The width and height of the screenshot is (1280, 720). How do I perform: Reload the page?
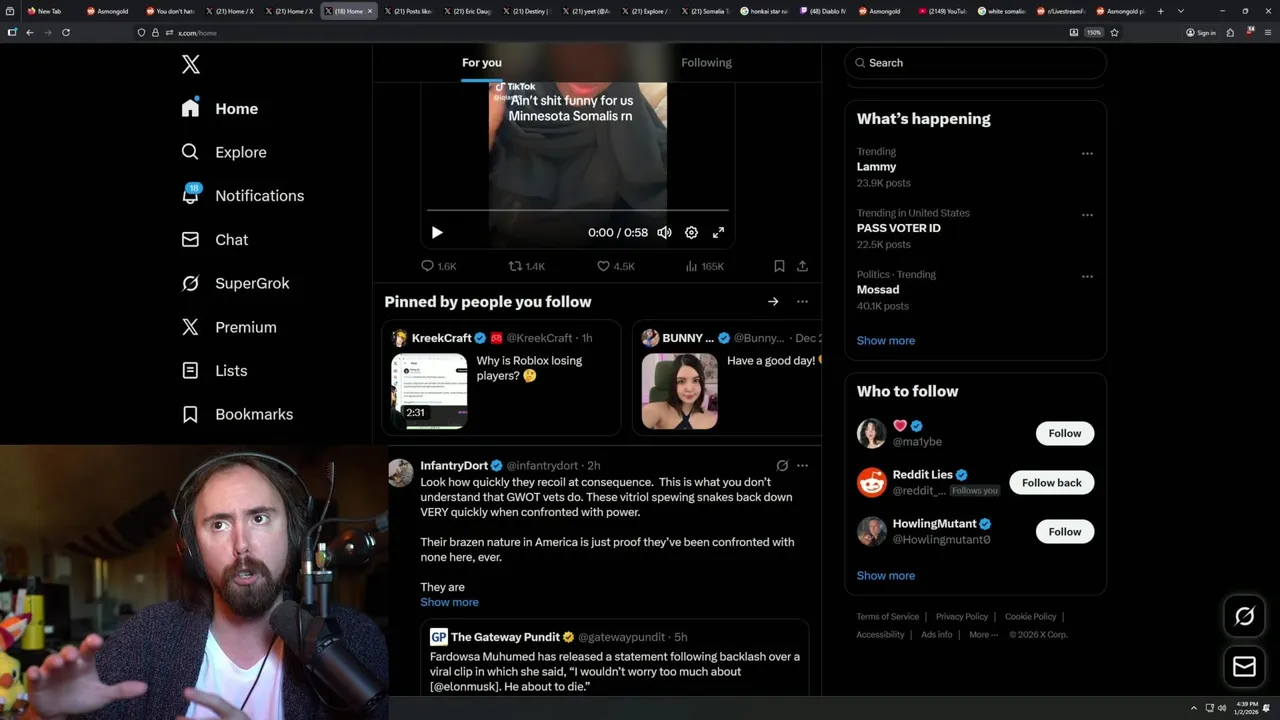pyautogui.click(x=66, y=32)
